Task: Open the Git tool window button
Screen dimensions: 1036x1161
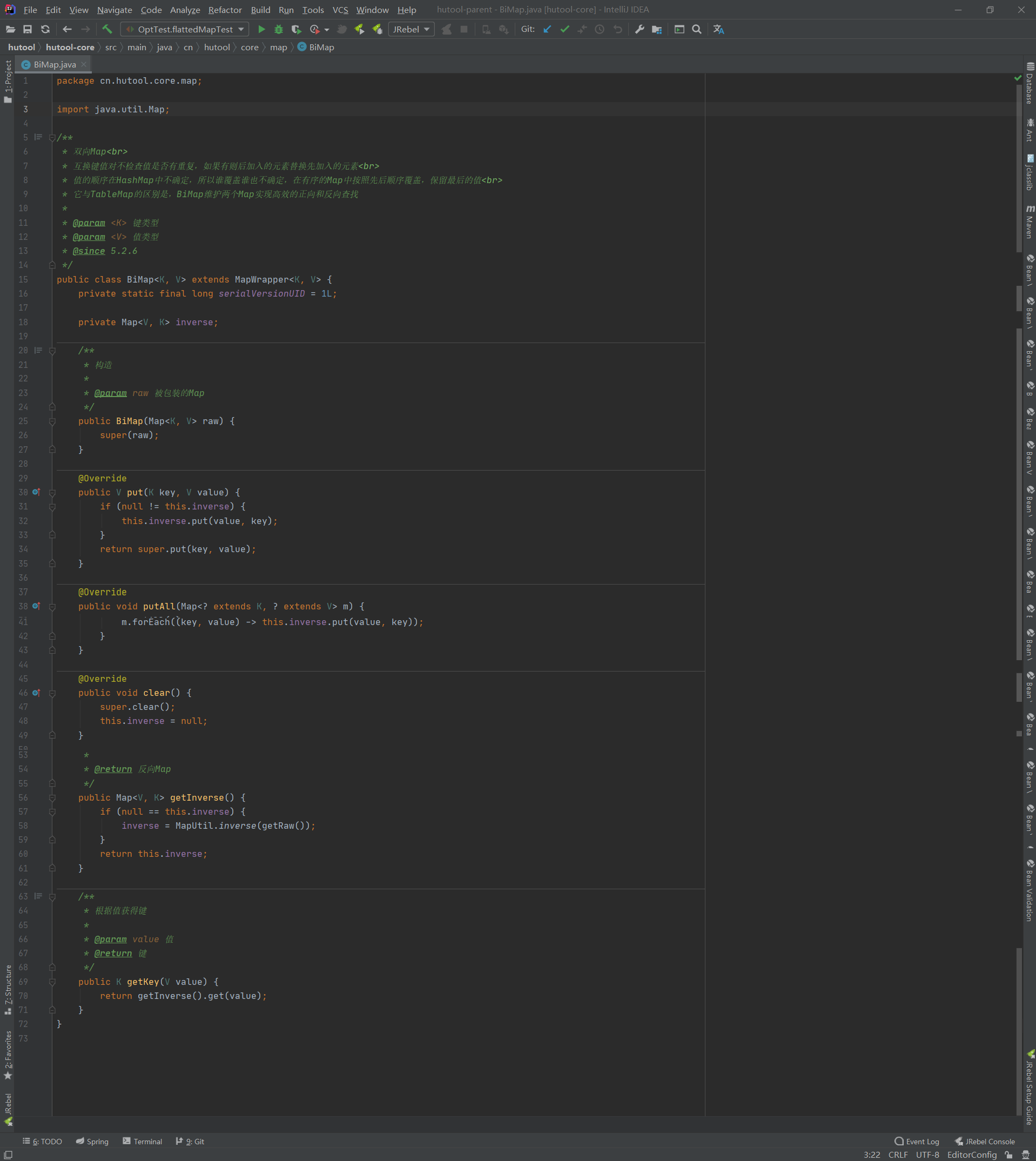Action: (190, 1141)
